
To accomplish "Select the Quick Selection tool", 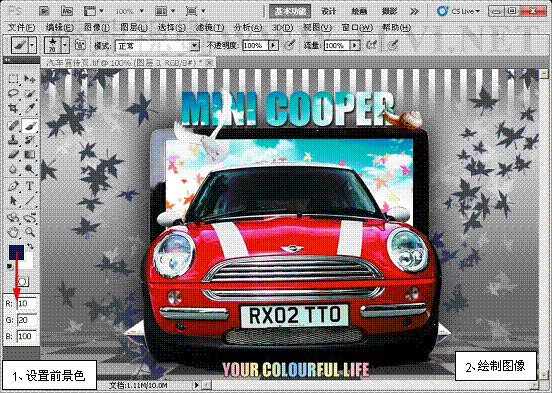I will (30, 93).
